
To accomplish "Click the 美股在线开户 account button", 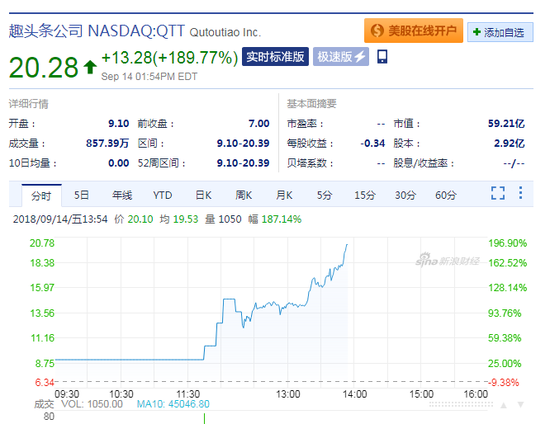I will point(414,31).
